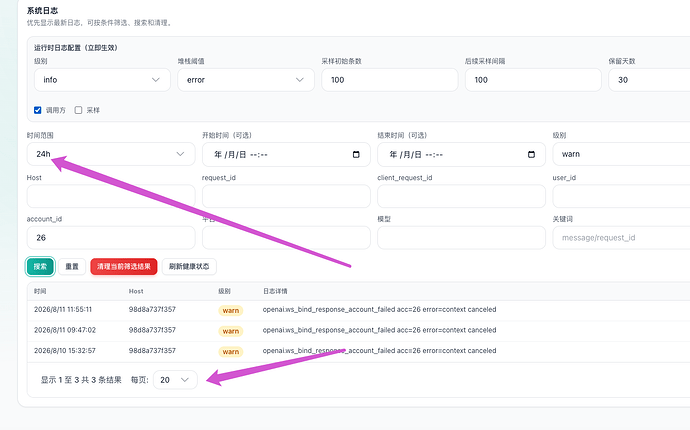
Task: Click host 98d8a737f357 in the 11:55:11 row
Action: [x=152, y=309]
